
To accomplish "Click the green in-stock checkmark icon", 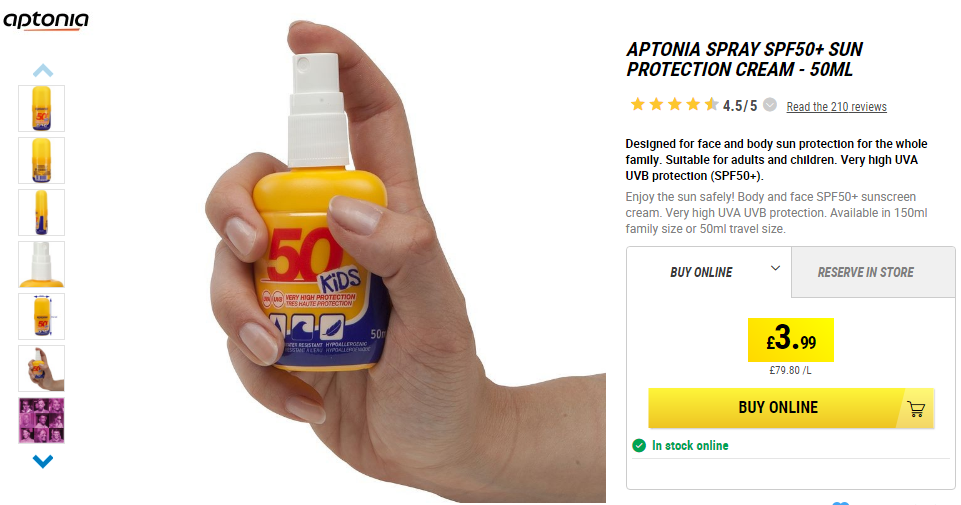I will (x=639, y=446).
